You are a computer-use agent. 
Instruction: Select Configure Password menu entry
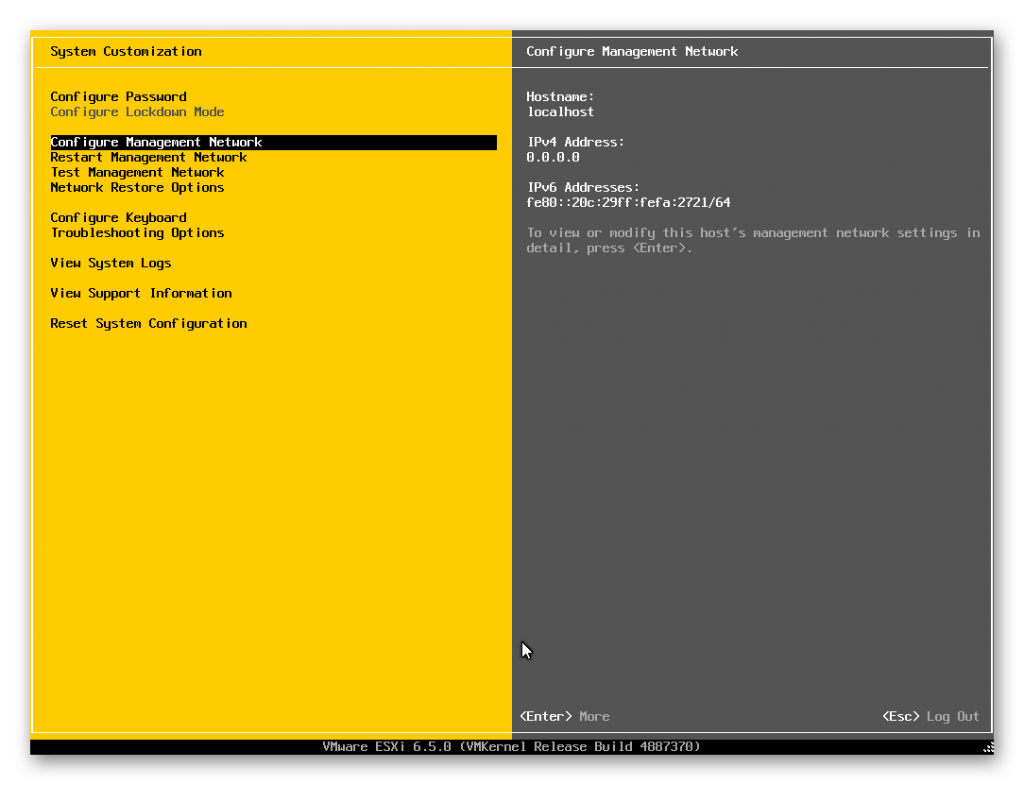click(118, 97)
